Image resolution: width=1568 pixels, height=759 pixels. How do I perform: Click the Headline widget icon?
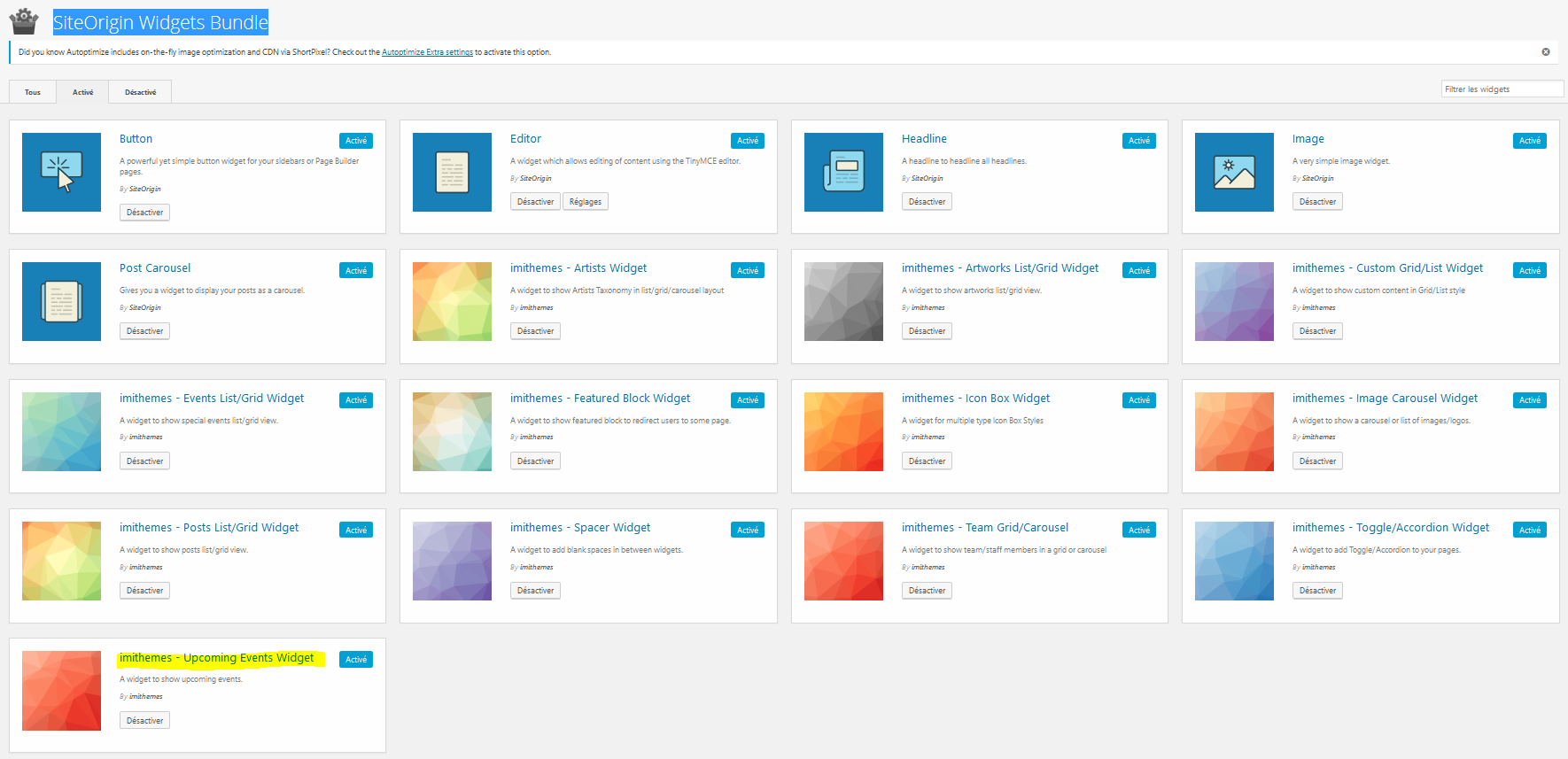coord(843,172)
